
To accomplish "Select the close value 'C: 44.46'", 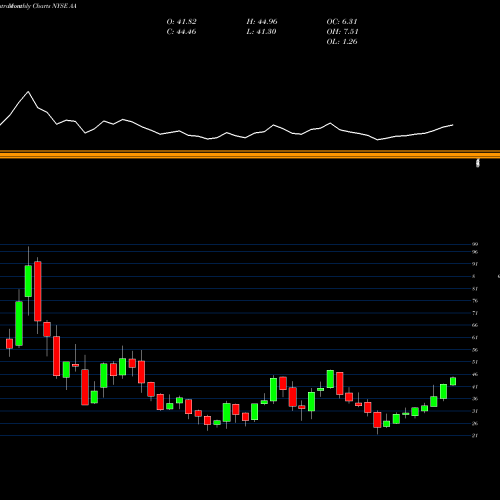I will point(181,32).
